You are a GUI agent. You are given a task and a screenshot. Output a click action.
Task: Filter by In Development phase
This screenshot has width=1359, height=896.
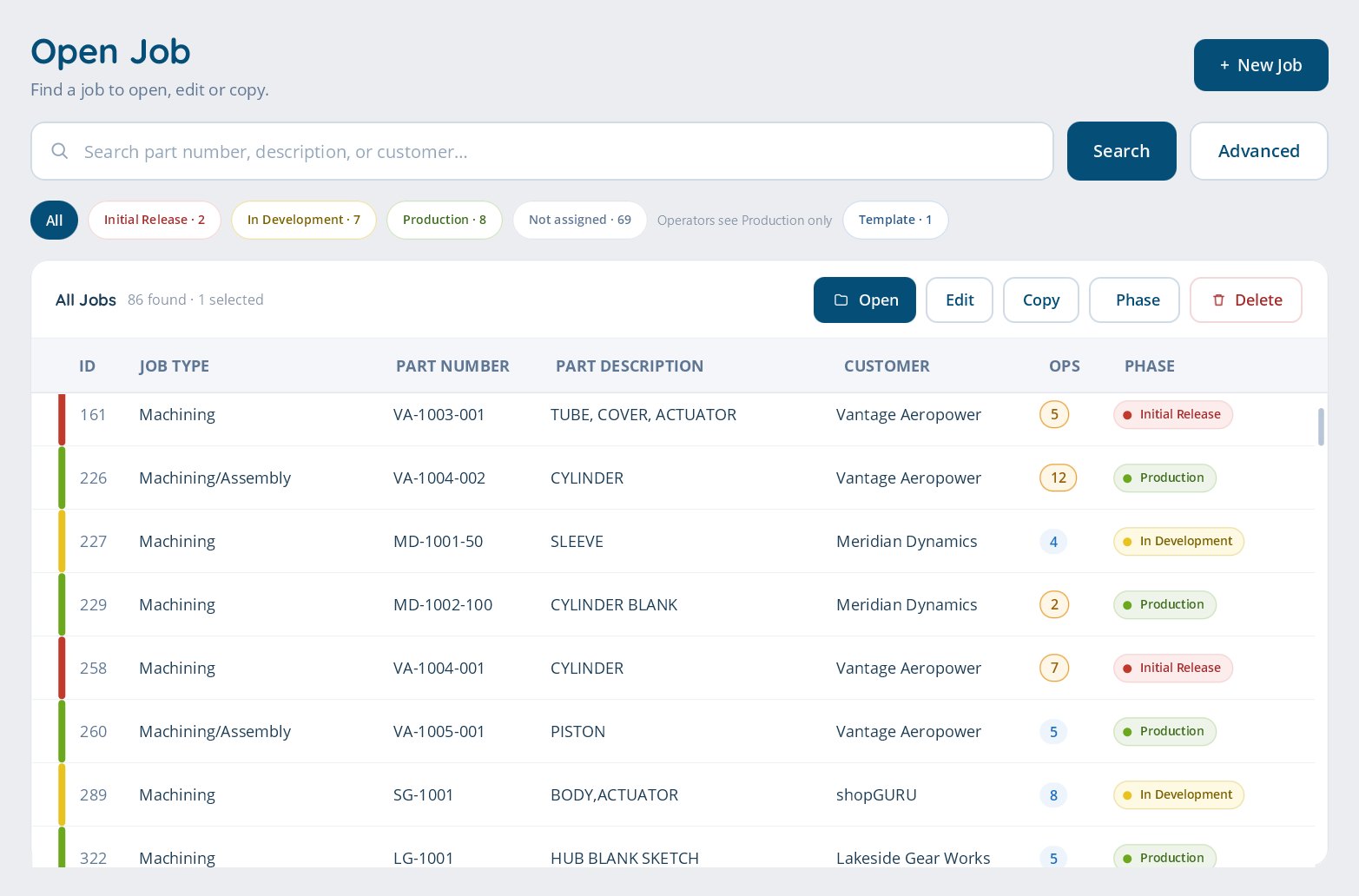pos(303,220)
